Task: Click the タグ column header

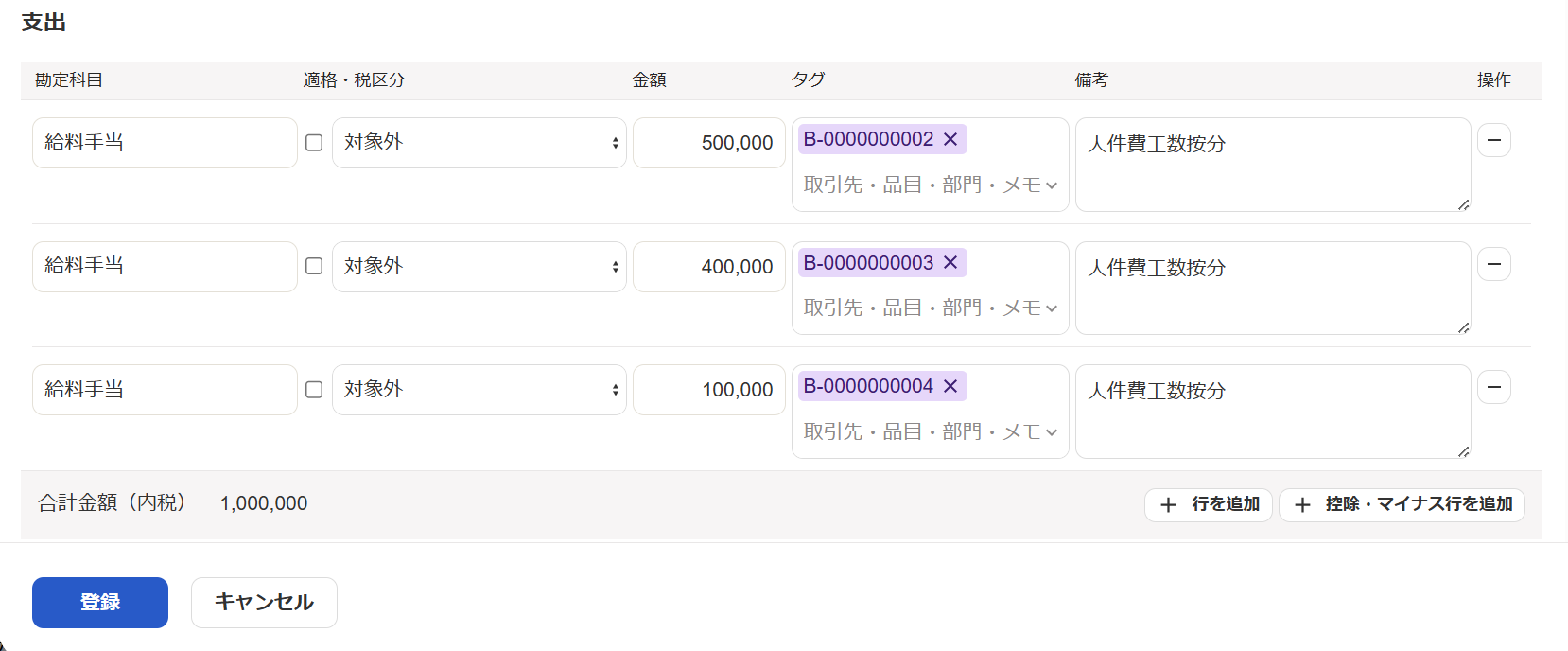Action: pos(809,80)
